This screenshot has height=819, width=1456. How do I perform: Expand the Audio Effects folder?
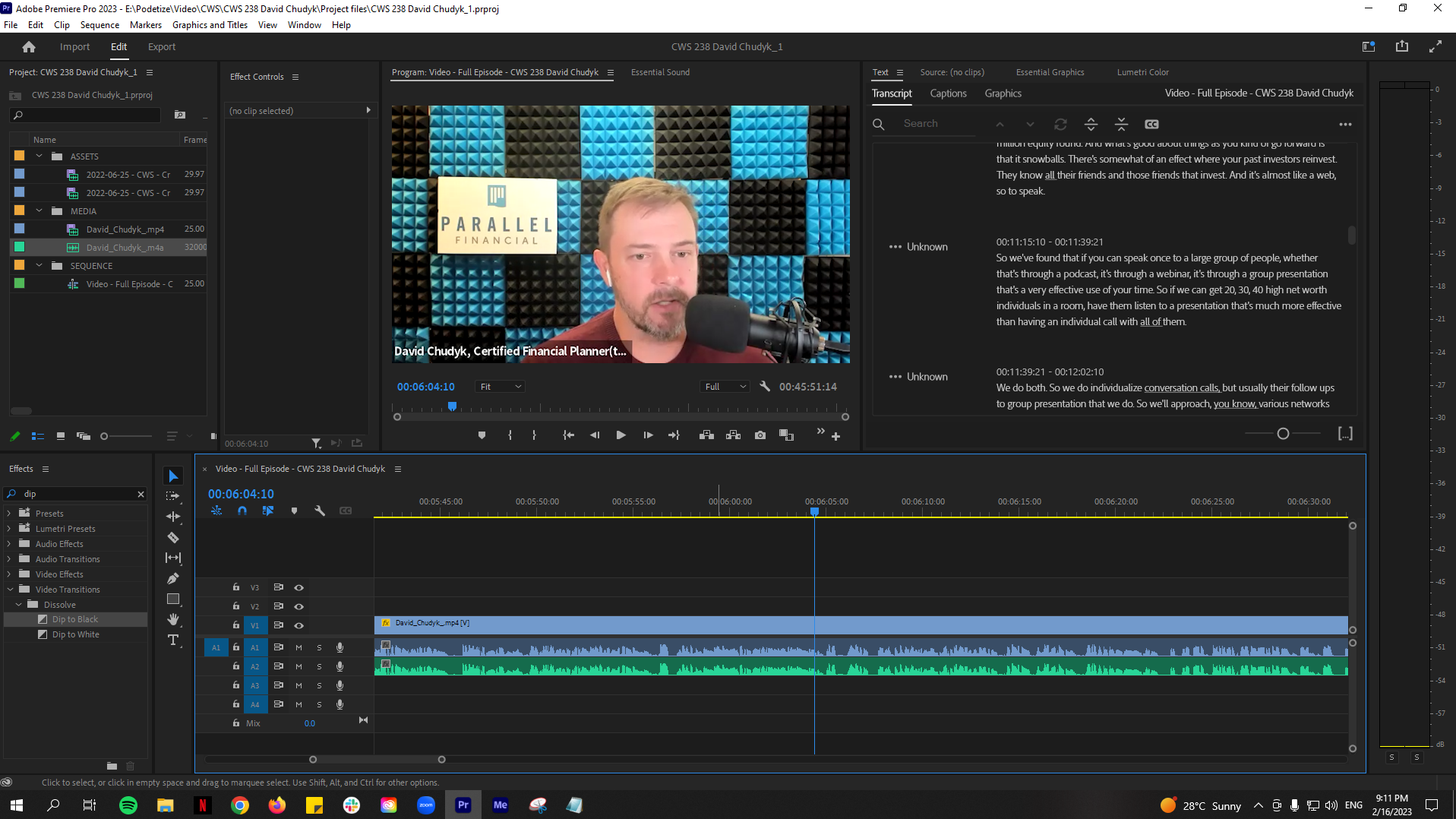[9, 544]
